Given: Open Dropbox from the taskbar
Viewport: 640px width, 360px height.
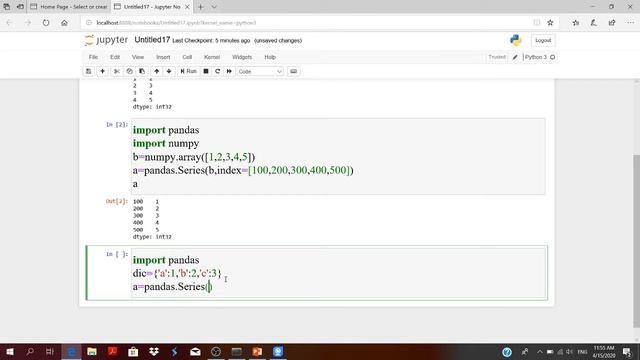Looking at the screenshot, I should coord(154,351).
